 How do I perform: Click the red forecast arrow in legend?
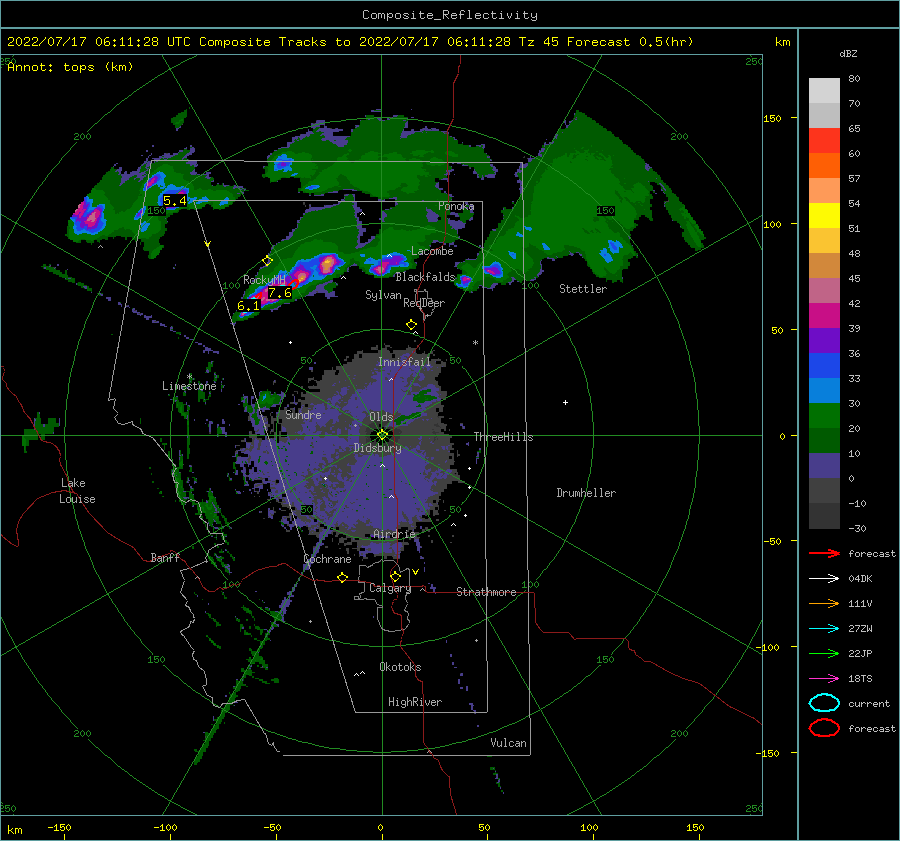click(x=824, y=553)
